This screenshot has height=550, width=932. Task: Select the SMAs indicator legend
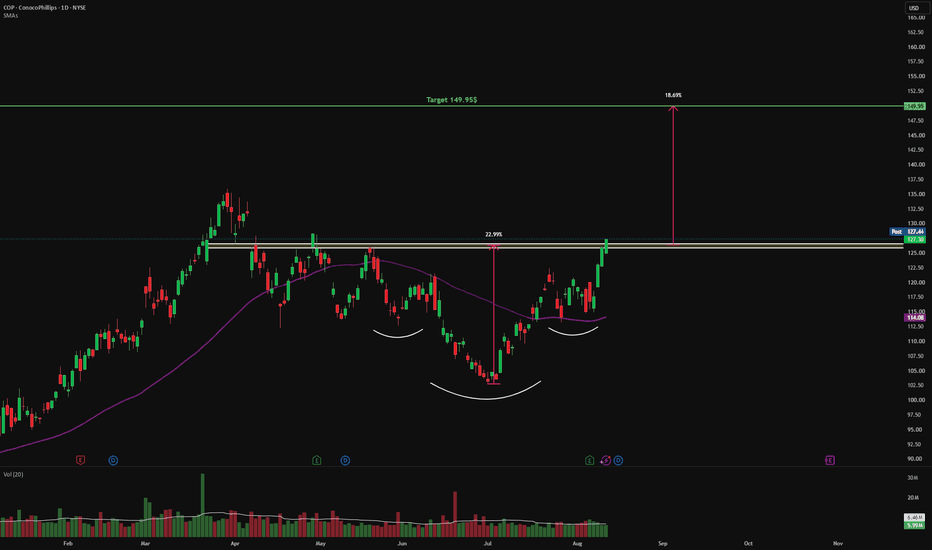point(11,15)
